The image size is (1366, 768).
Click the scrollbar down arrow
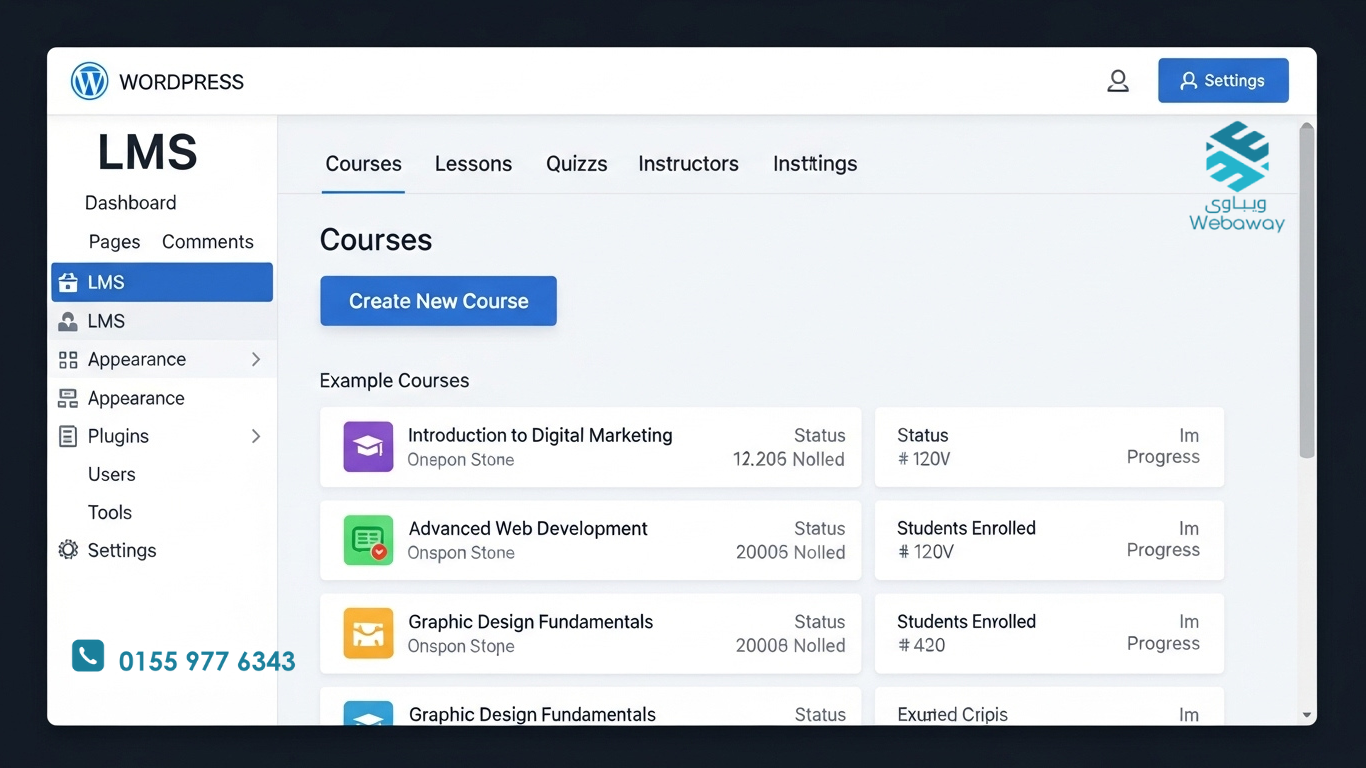point(1306,715)
